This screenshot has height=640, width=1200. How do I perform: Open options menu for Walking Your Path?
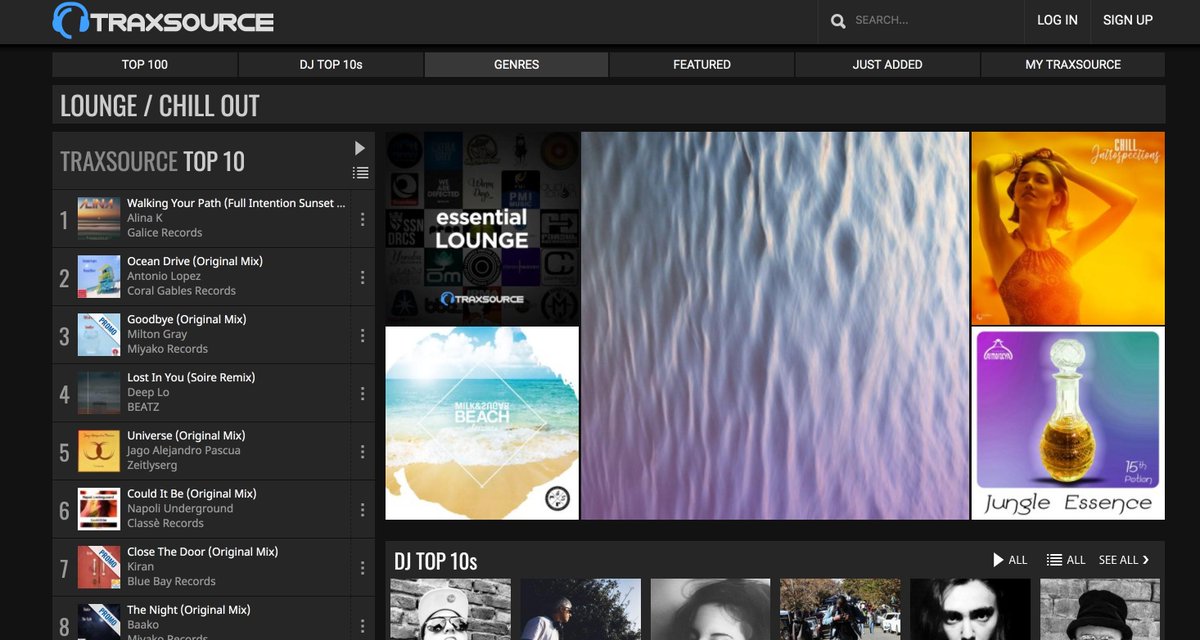(362, 219)
